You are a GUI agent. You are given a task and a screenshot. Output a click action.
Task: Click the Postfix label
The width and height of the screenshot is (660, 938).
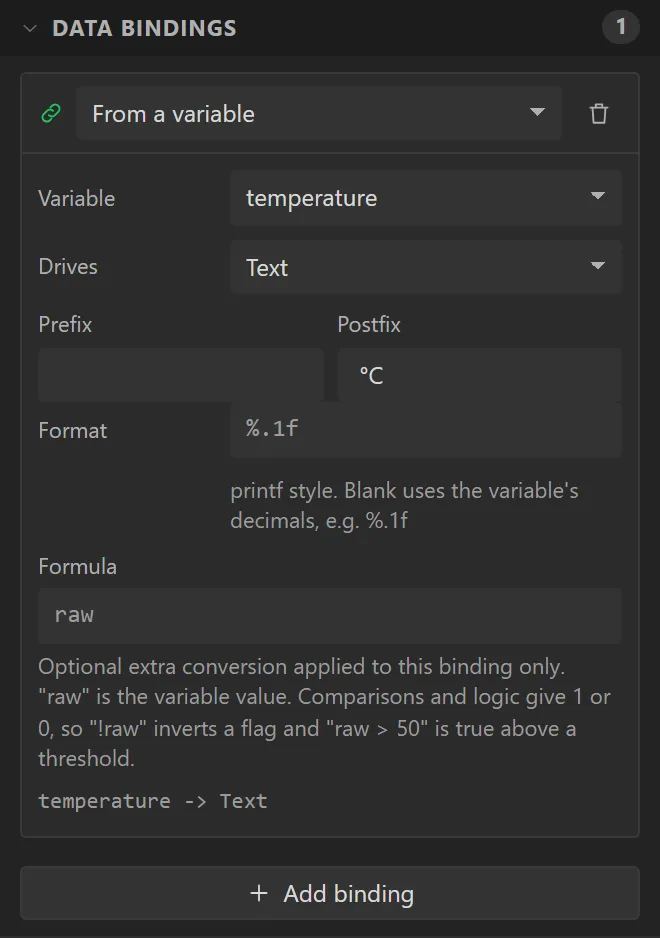(x=369, y=324)
